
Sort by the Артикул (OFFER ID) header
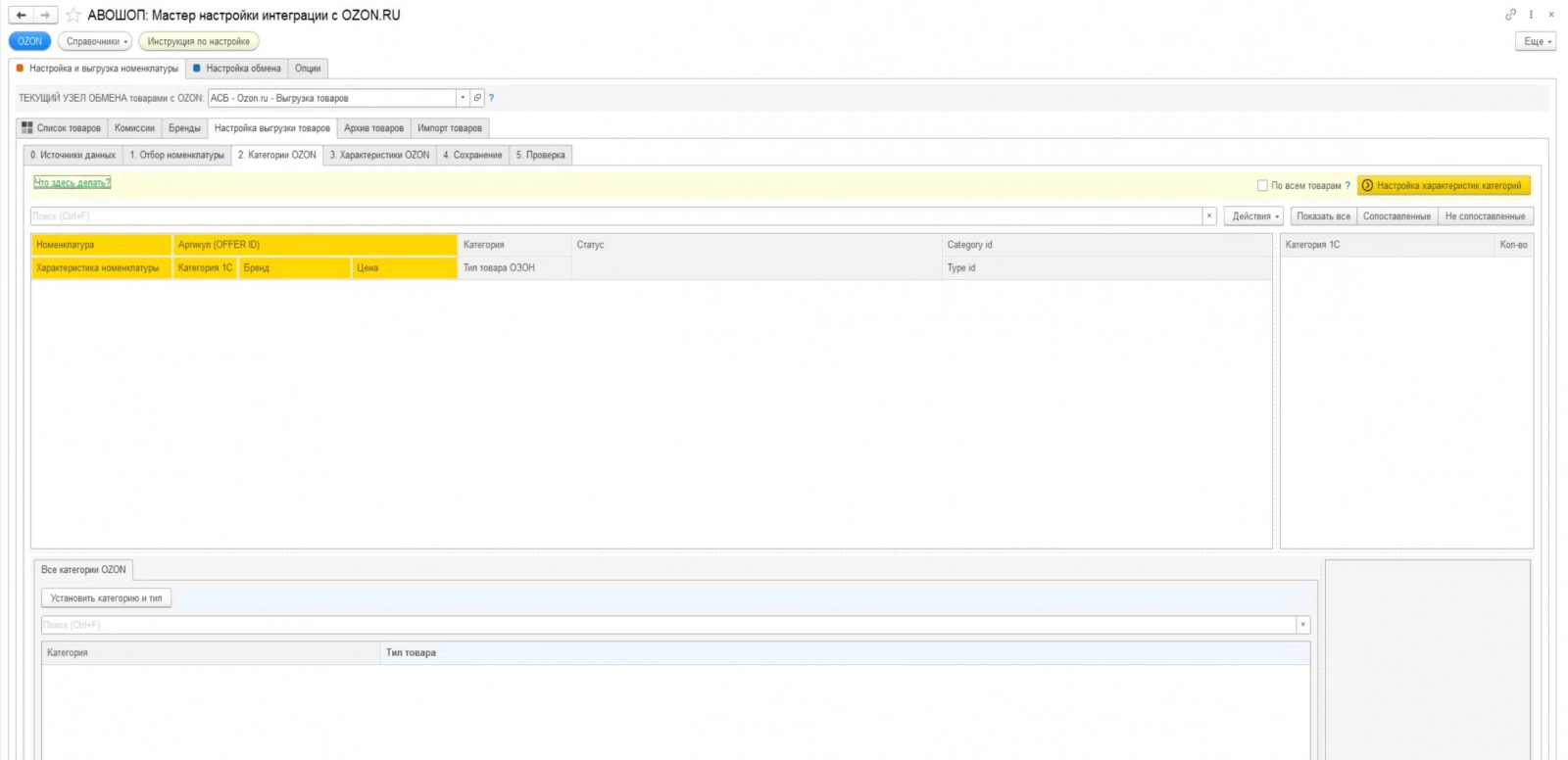coord(315,245)
